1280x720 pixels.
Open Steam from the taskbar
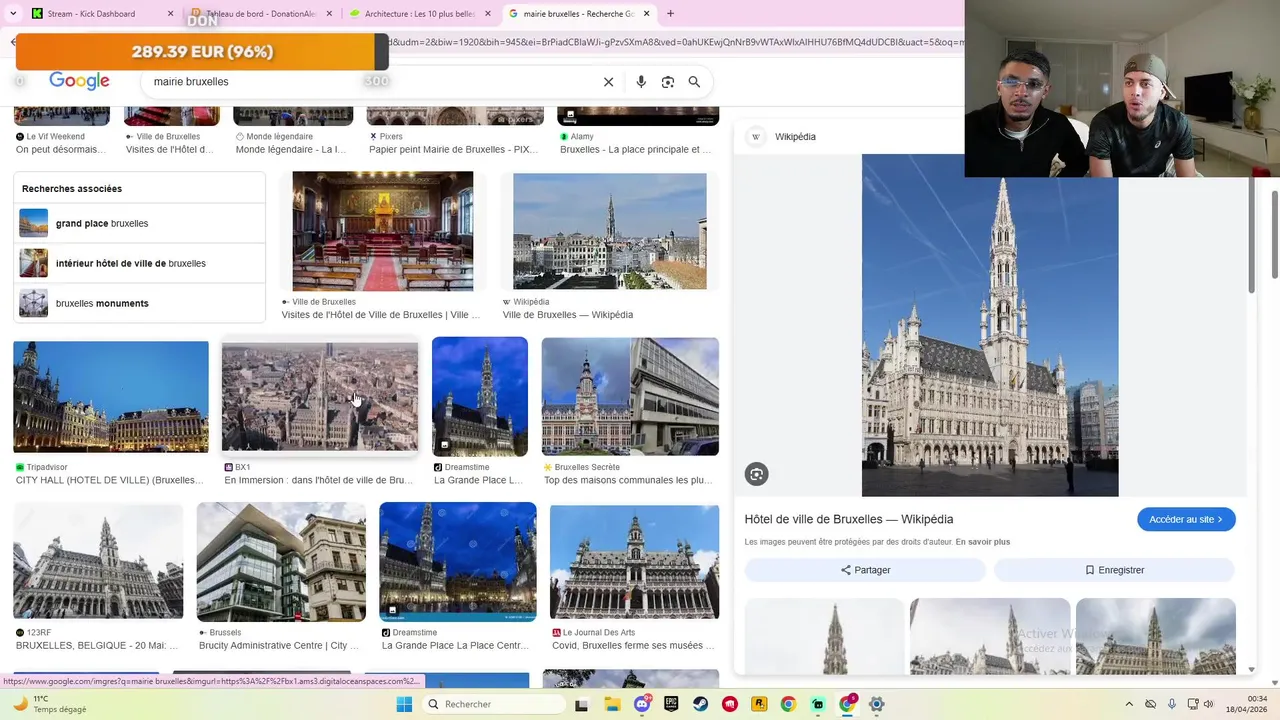tap(700, 704)
